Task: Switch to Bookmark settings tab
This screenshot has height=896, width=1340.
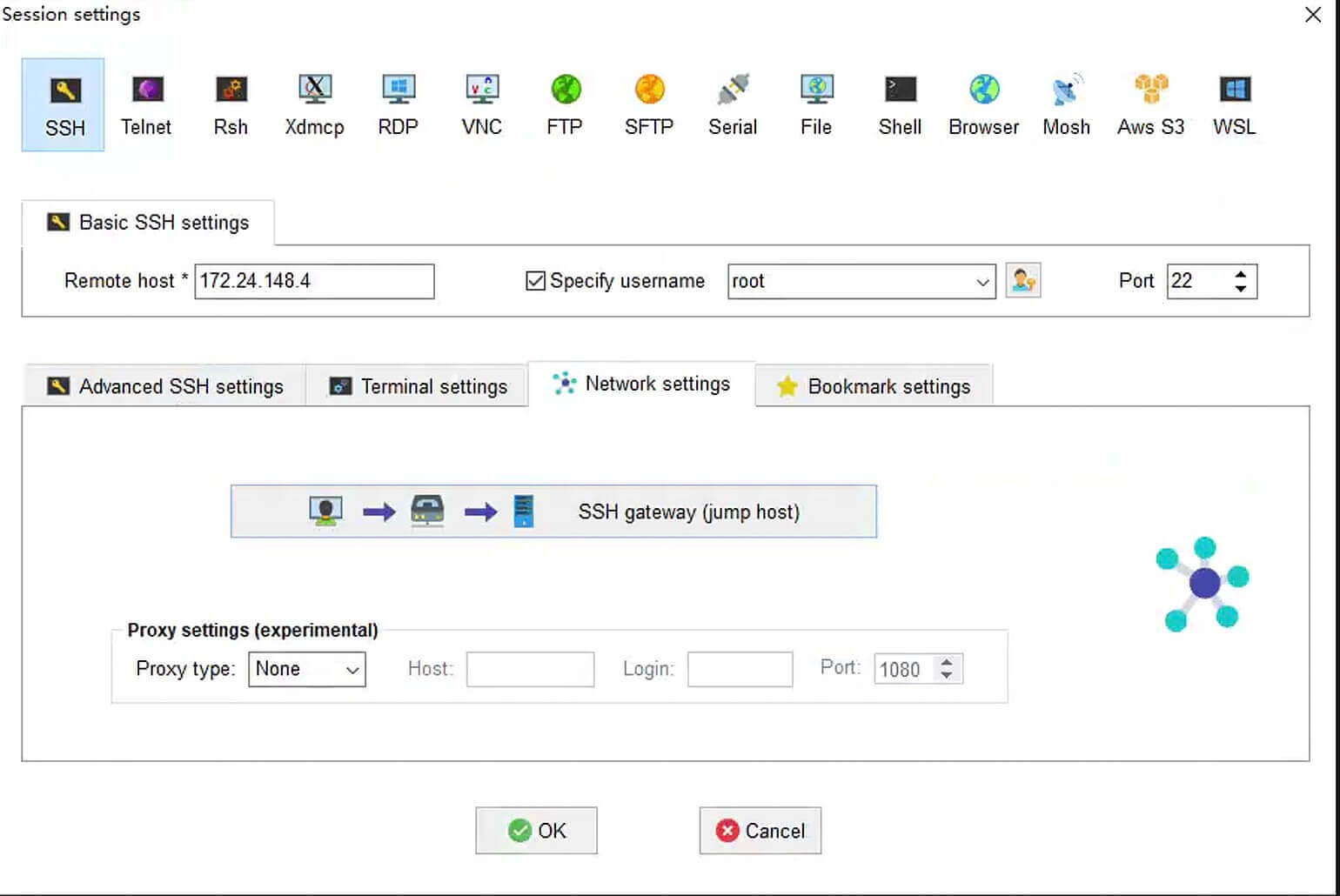Action: (874, 386)
